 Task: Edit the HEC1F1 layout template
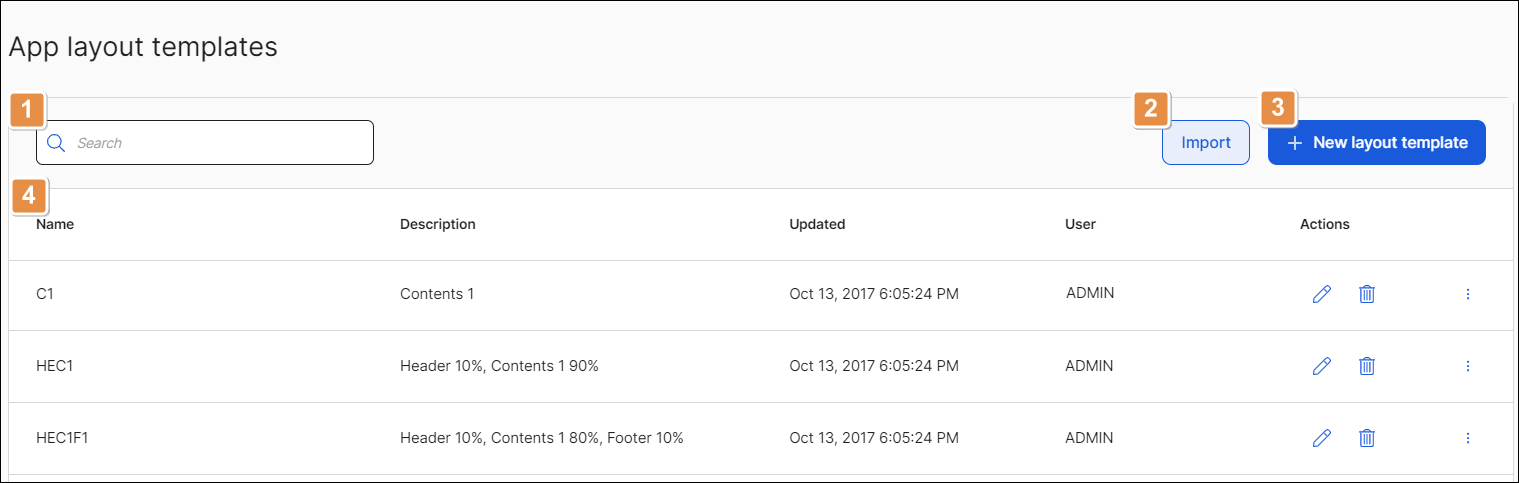pos(1321,438)
